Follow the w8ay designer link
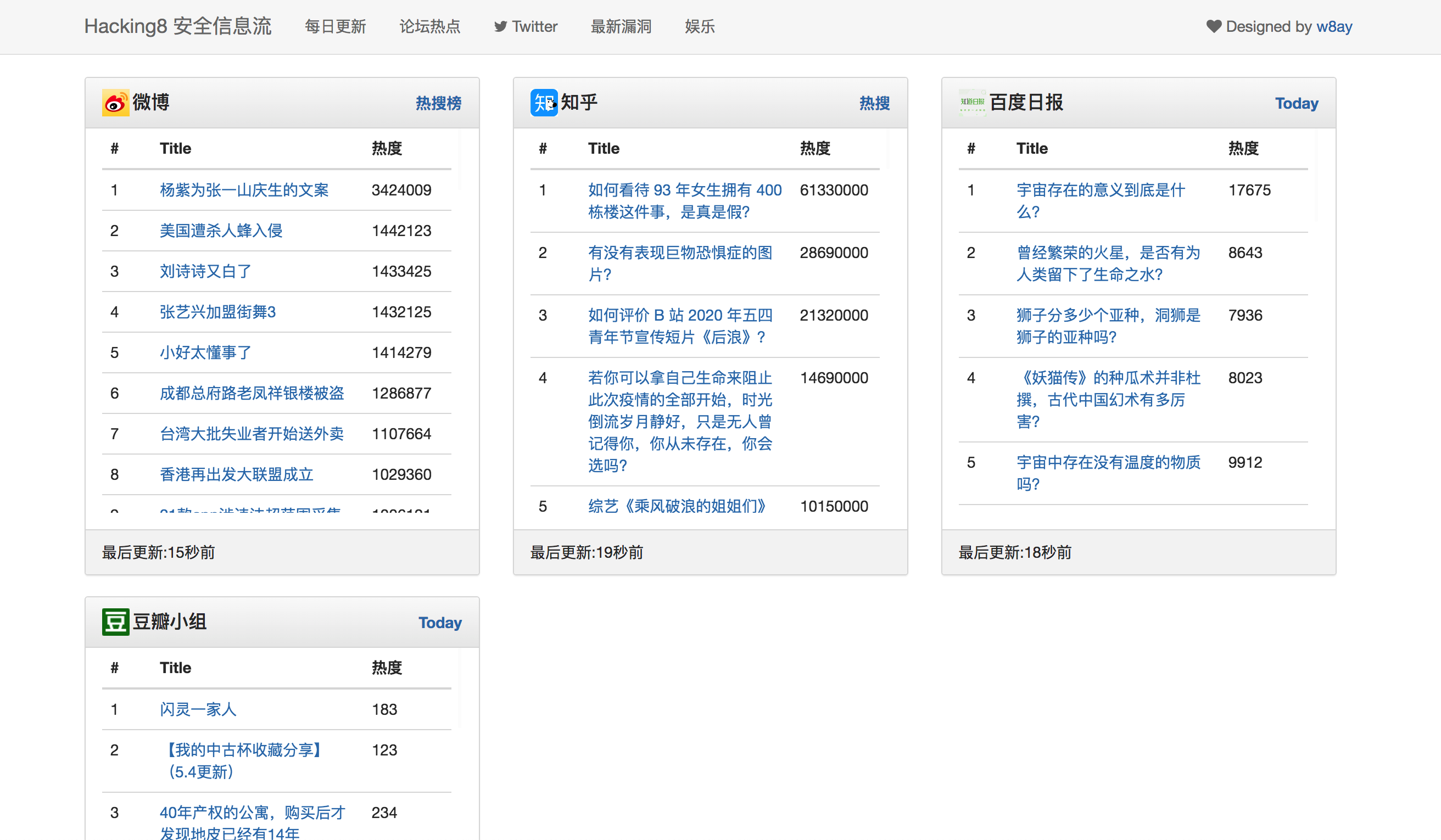 point(1334,27)
